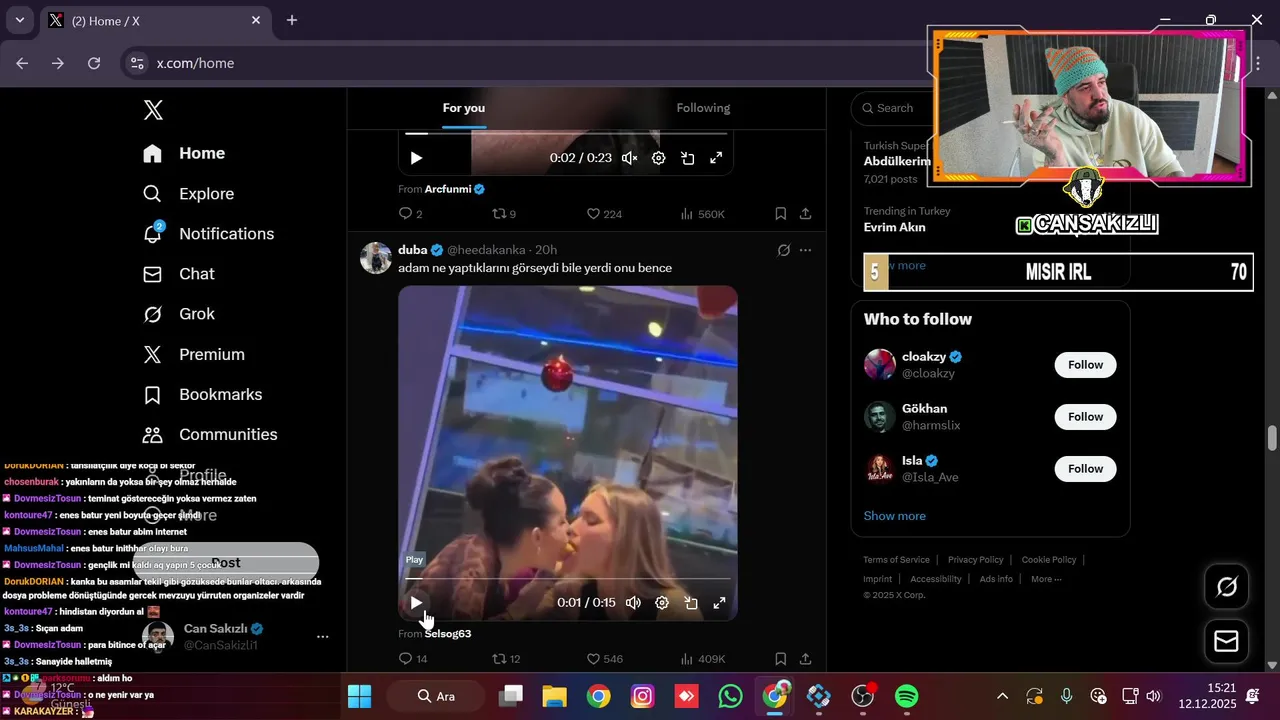Open duba's profile avatar
The image size is (1280, 720).
tap(376, 257)
